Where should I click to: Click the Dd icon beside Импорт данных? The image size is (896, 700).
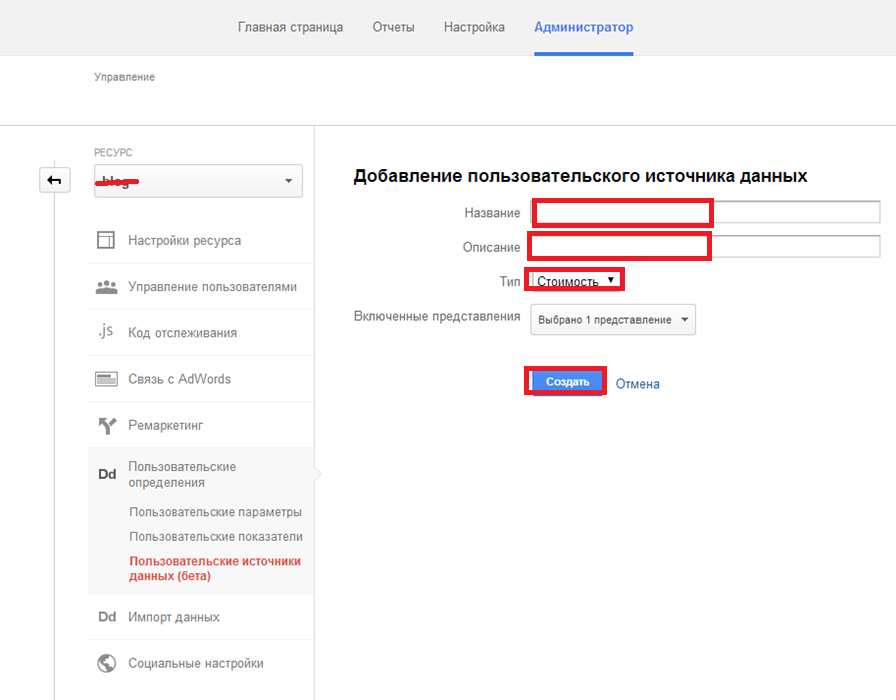coord(107,617)
